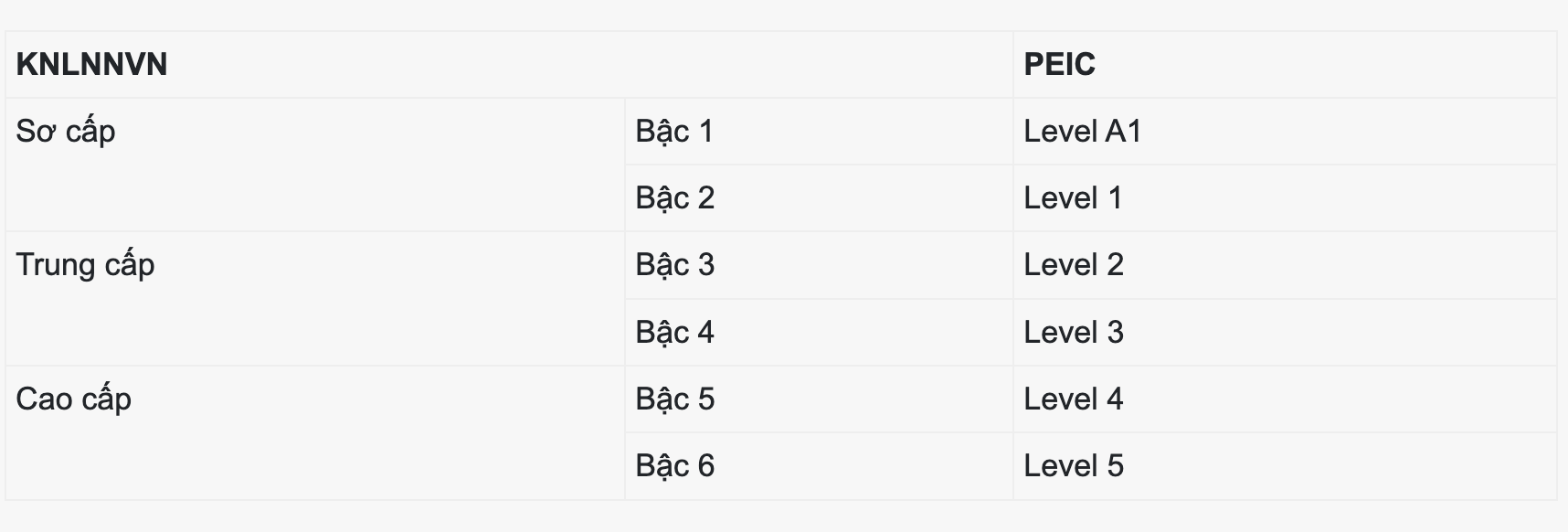Select the Level 2 cell

(x=1074, y=265)
